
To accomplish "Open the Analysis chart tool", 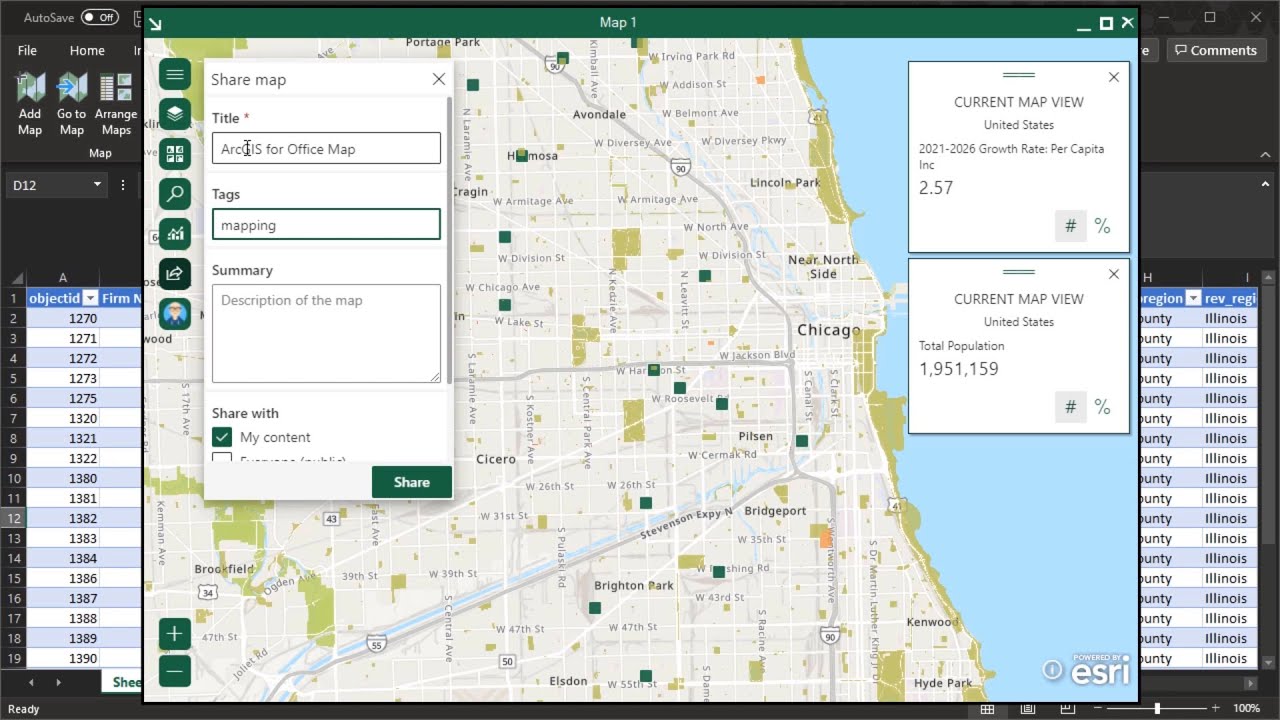I will (175, 234).
